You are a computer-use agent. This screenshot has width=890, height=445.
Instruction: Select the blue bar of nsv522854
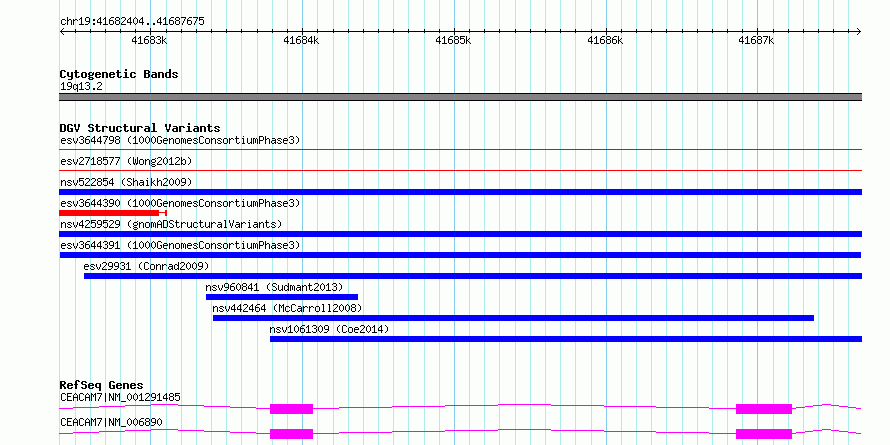pyautogui.click(x=460, y=192)
